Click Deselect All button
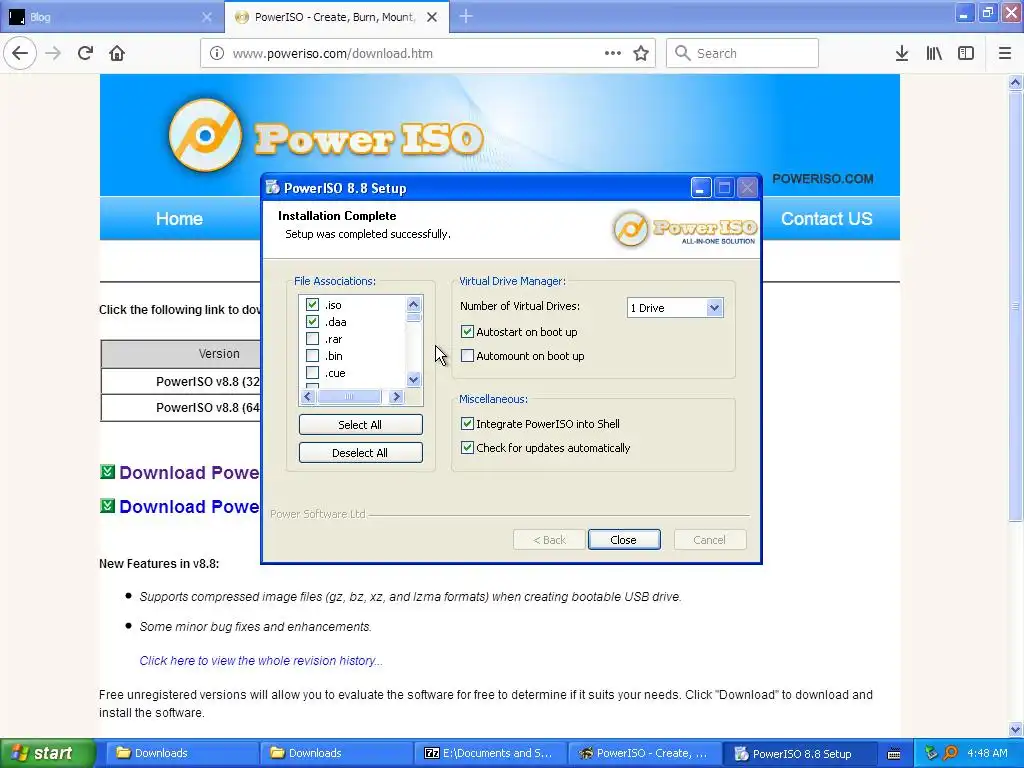 [x=360, y=453]
